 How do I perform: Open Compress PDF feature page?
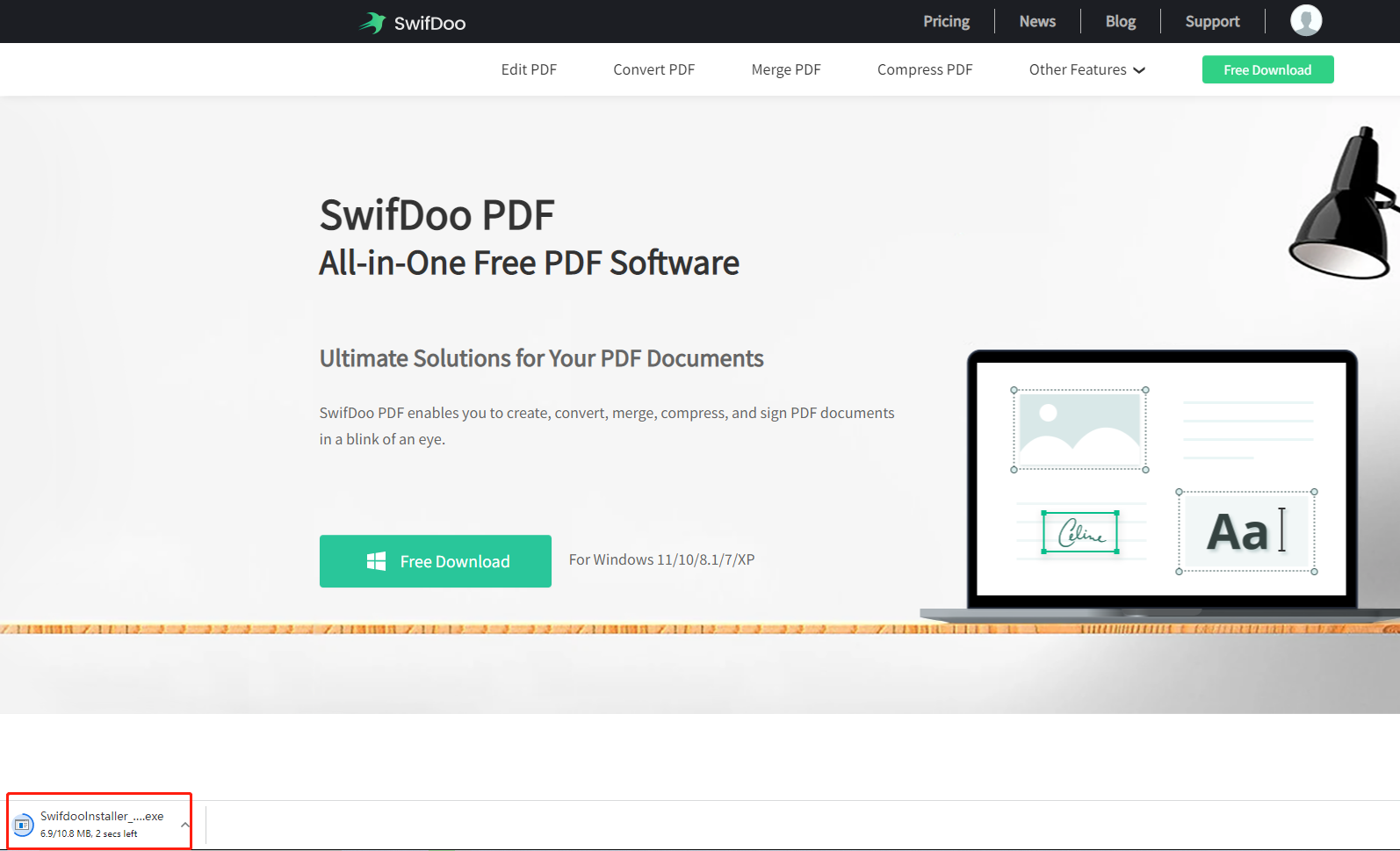click(x=925, y=69)
